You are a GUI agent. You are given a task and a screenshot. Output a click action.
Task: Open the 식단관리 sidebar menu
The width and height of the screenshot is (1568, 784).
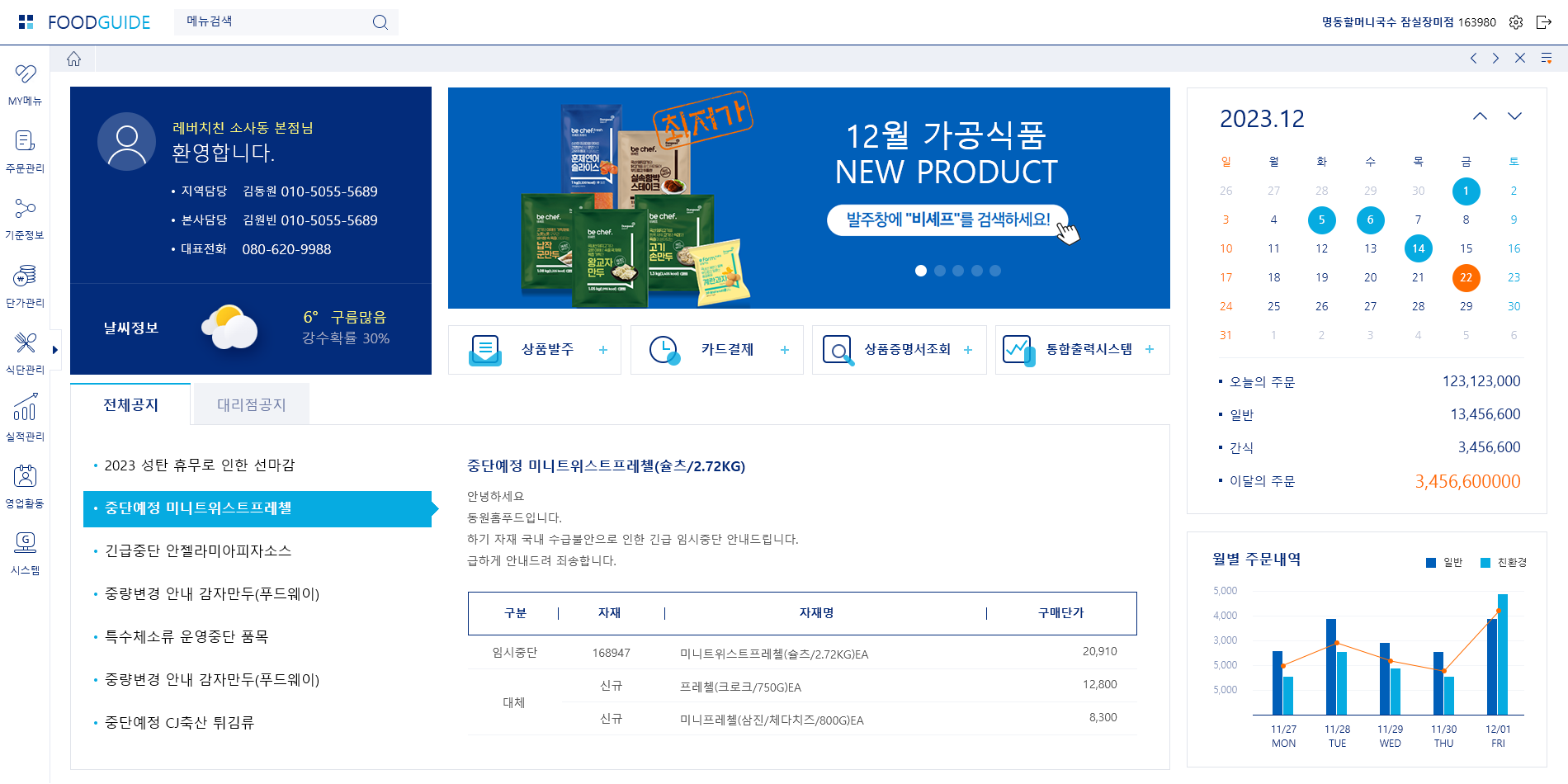click(25, 353)
